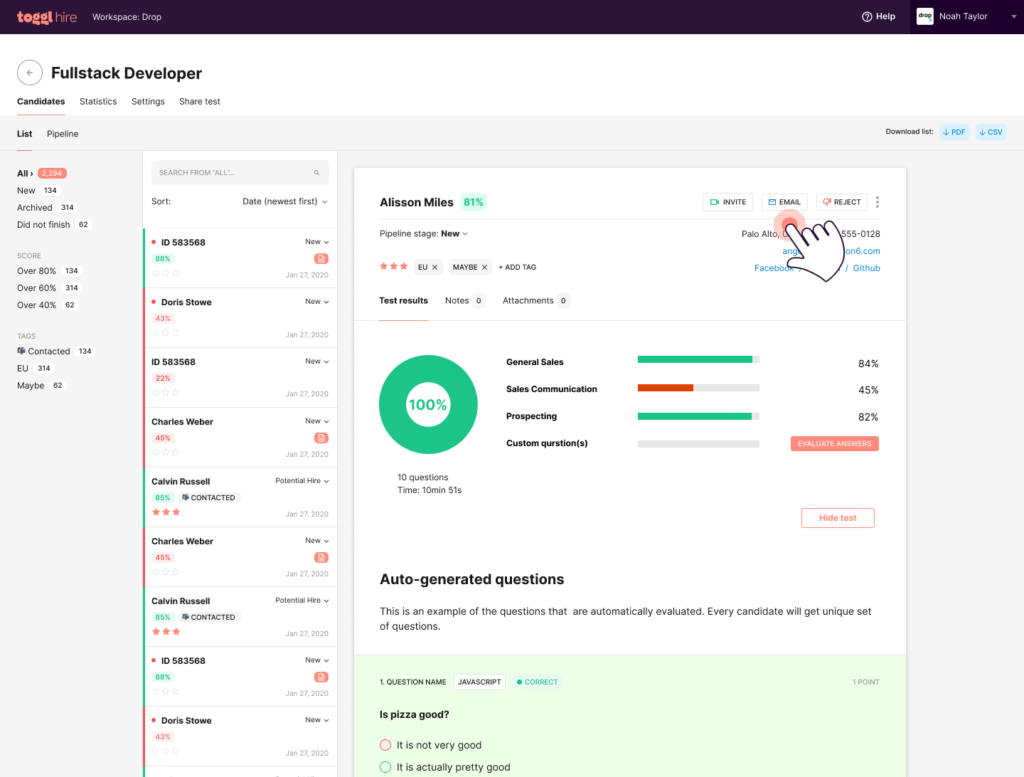The height and width of the screenshot is (777, 1024).
Task: Switch to Alisson Miles' Notes tab
Action: pyautogui.click(x=459, y=300)
